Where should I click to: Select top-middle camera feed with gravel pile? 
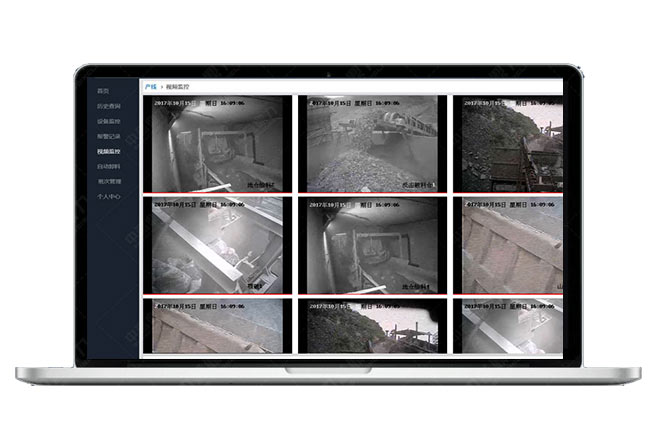(x=372, y=144)
